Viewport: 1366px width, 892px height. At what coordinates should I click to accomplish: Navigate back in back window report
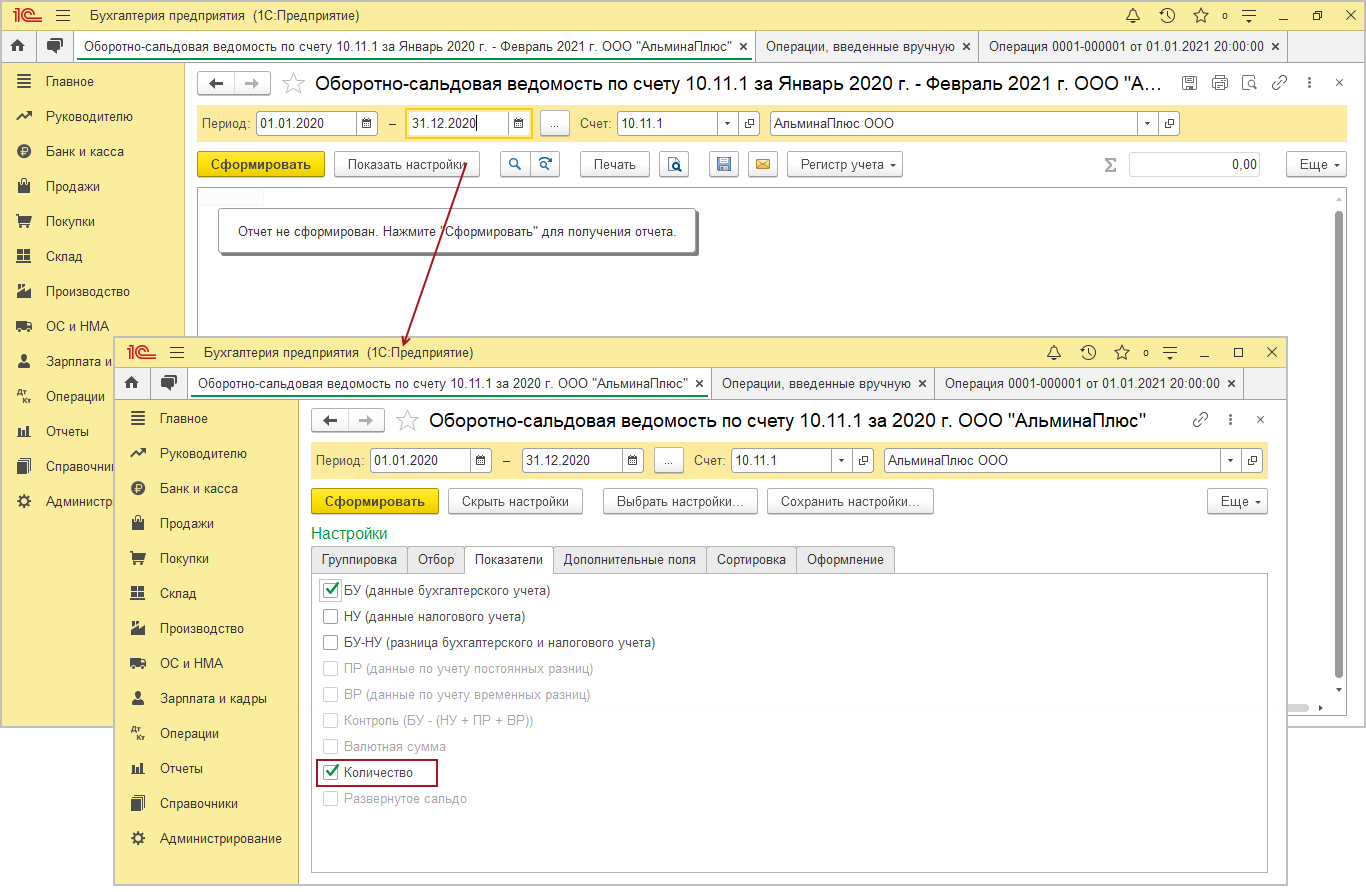(x=216, y=84)
